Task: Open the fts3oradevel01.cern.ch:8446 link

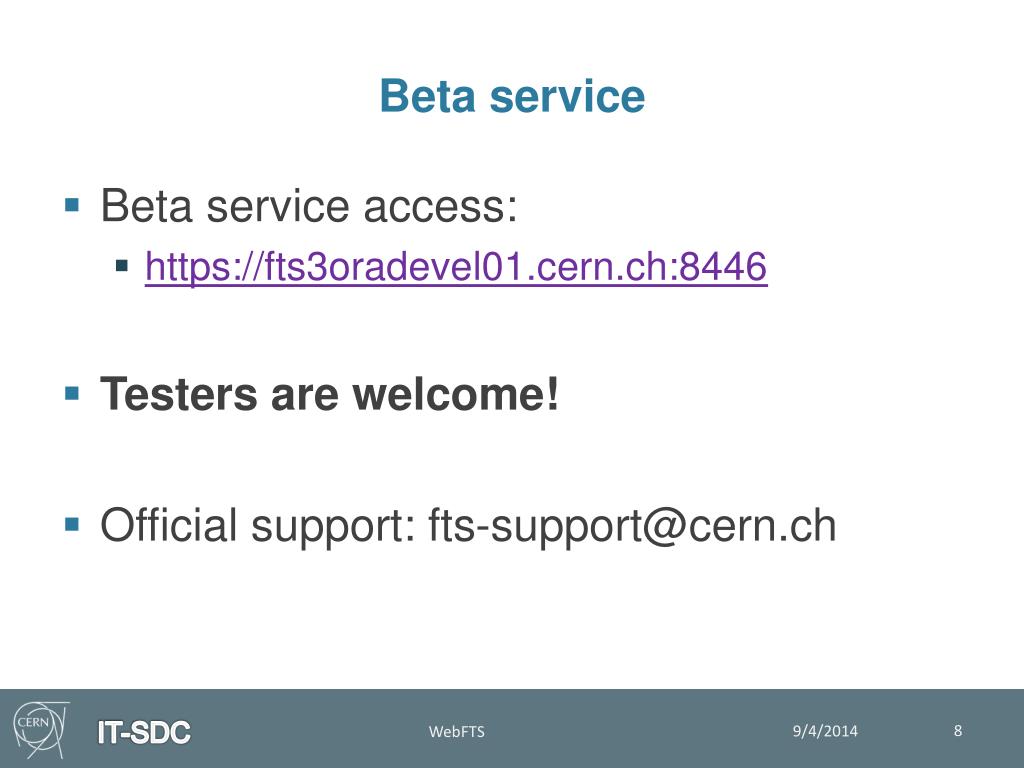Action: pos(456,267)
